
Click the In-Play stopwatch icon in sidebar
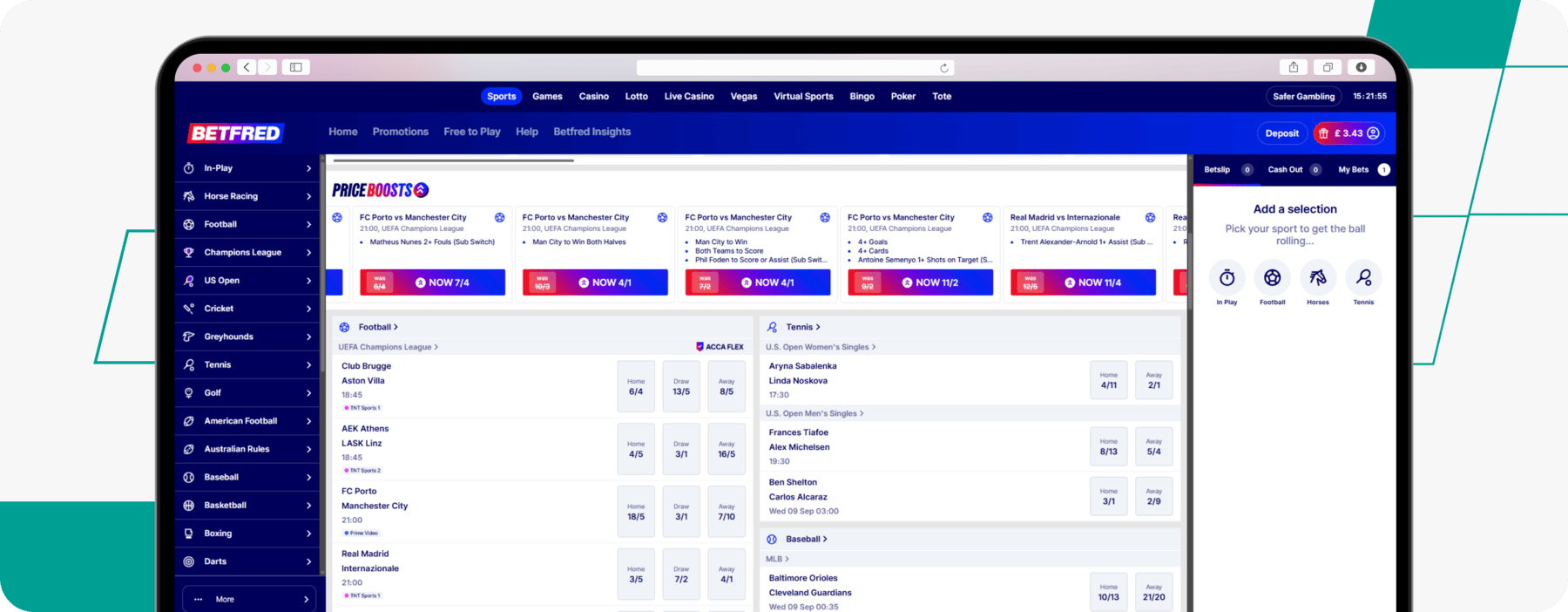point(188,168)
